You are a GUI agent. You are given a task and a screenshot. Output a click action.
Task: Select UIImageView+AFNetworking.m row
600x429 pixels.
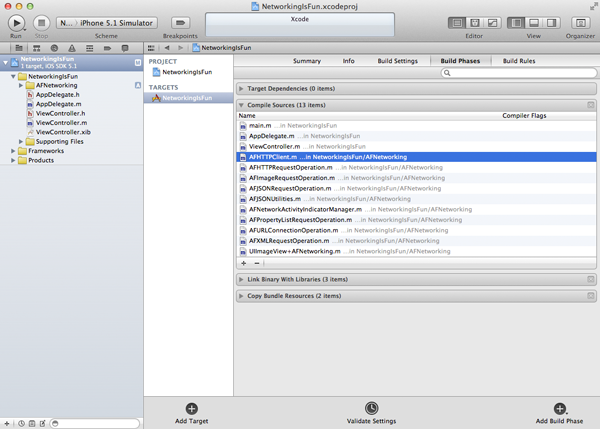pyautogui.click(x=416, y=251)
